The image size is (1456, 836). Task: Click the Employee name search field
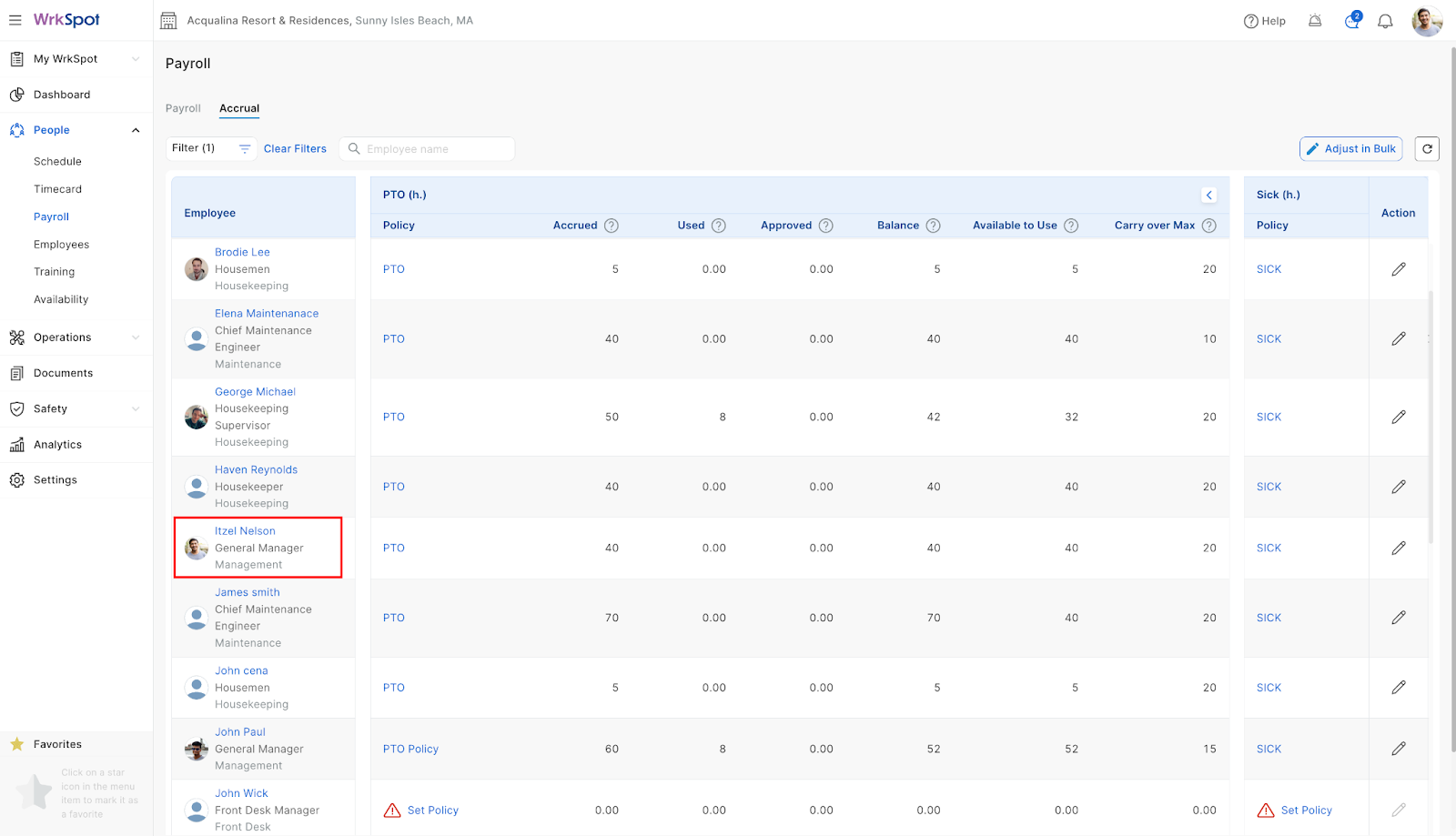coord(428,149)
